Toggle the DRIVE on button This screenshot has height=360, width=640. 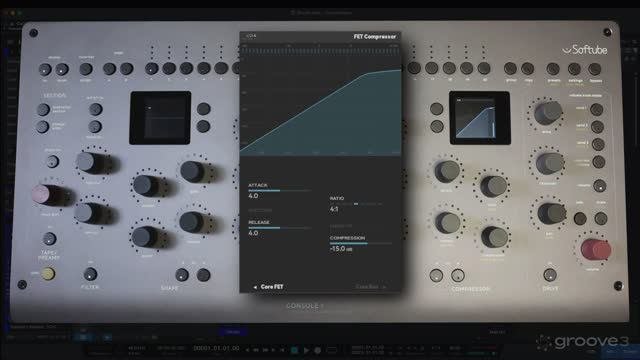click(x=550, y=275)
